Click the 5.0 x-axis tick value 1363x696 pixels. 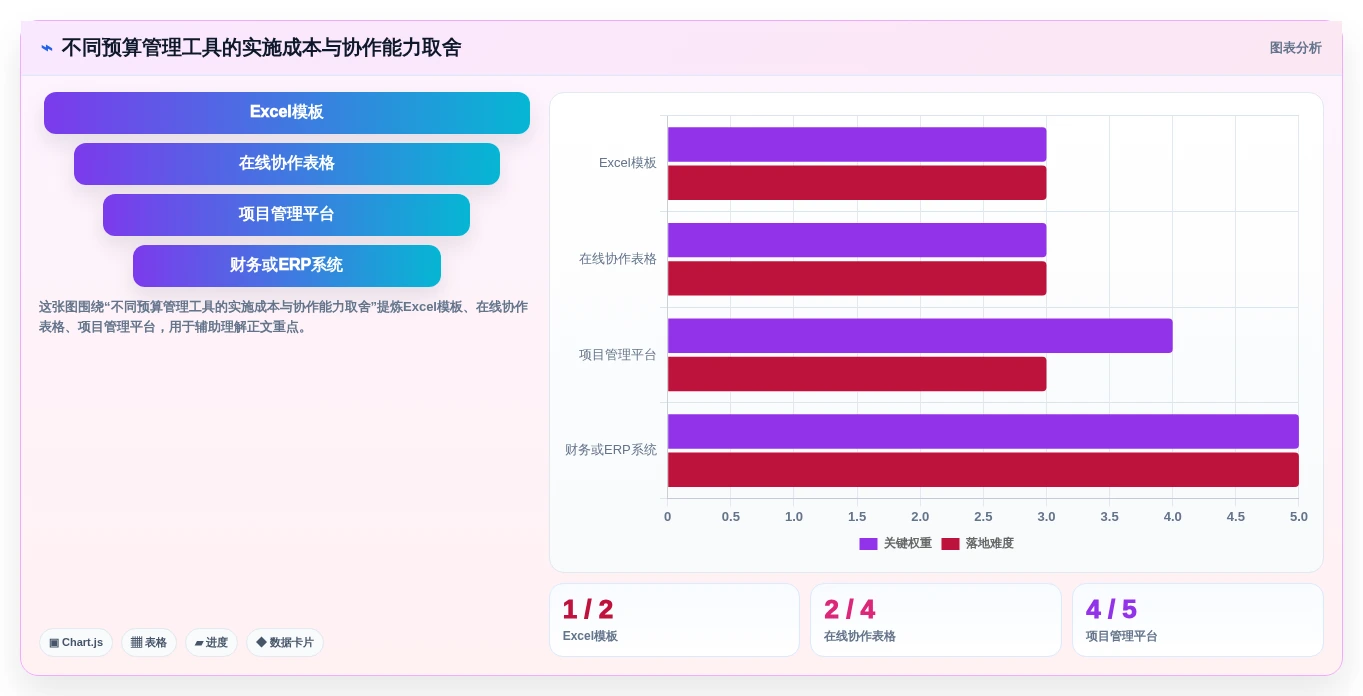tap(1299, 517)
